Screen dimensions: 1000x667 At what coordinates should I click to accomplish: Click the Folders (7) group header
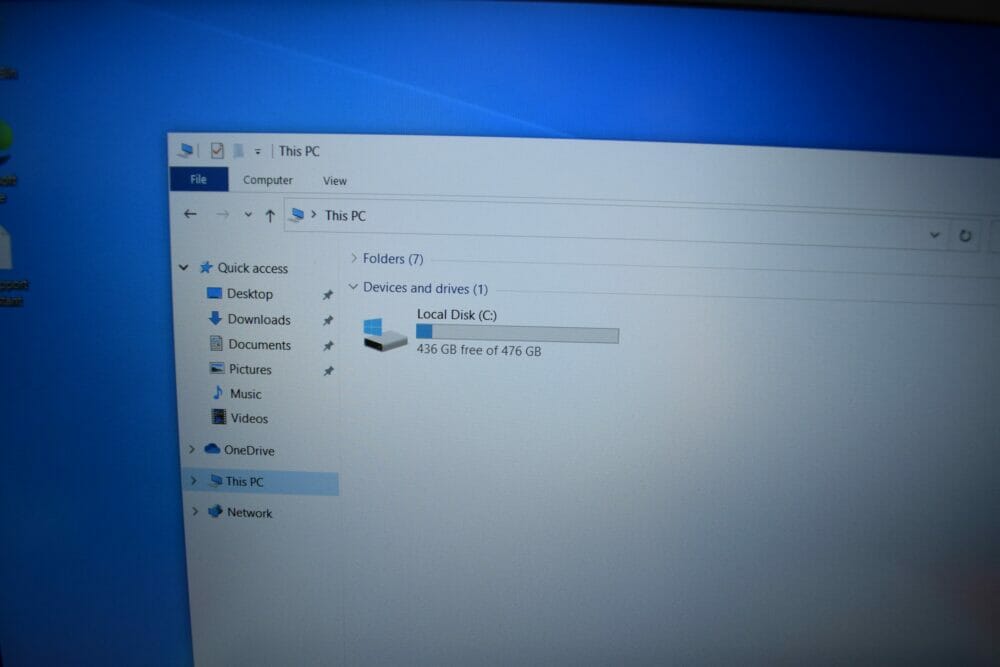(393, 259)
